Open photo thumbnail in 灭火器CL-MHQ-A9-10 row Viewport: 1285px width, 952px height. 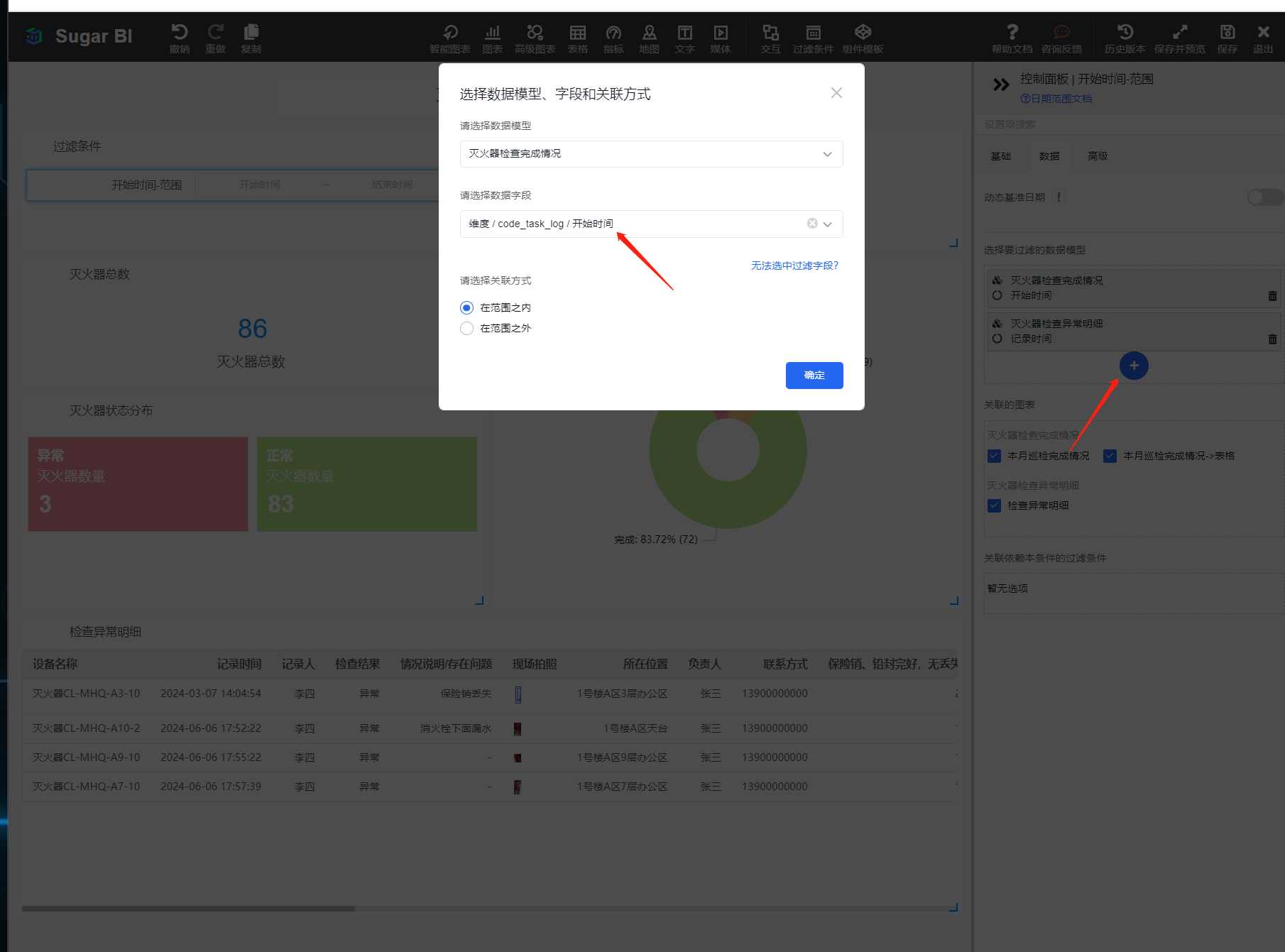point(518,757)
